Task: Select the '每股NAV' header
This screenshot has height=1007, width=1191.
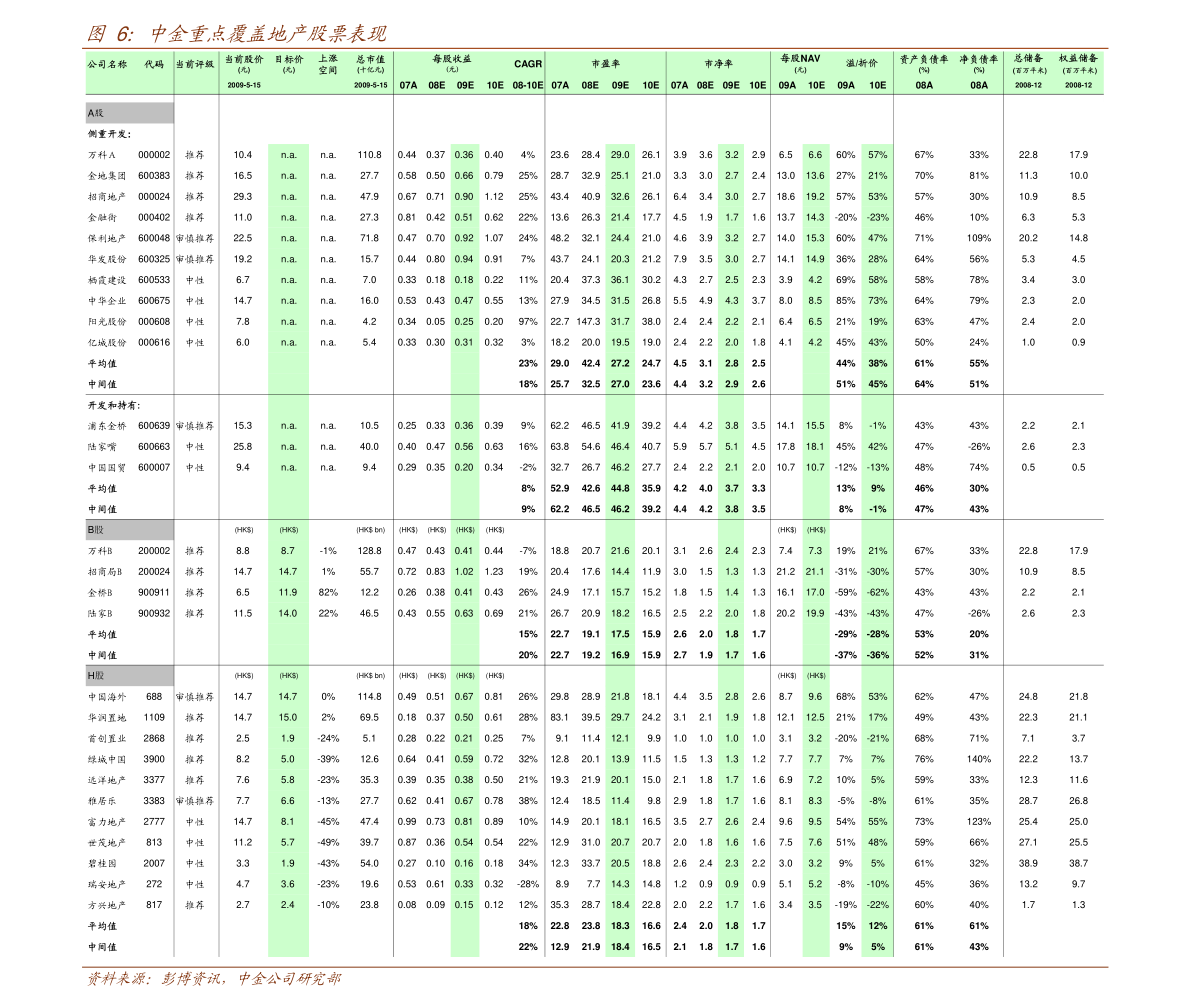Action: click(x=801, y=58)
